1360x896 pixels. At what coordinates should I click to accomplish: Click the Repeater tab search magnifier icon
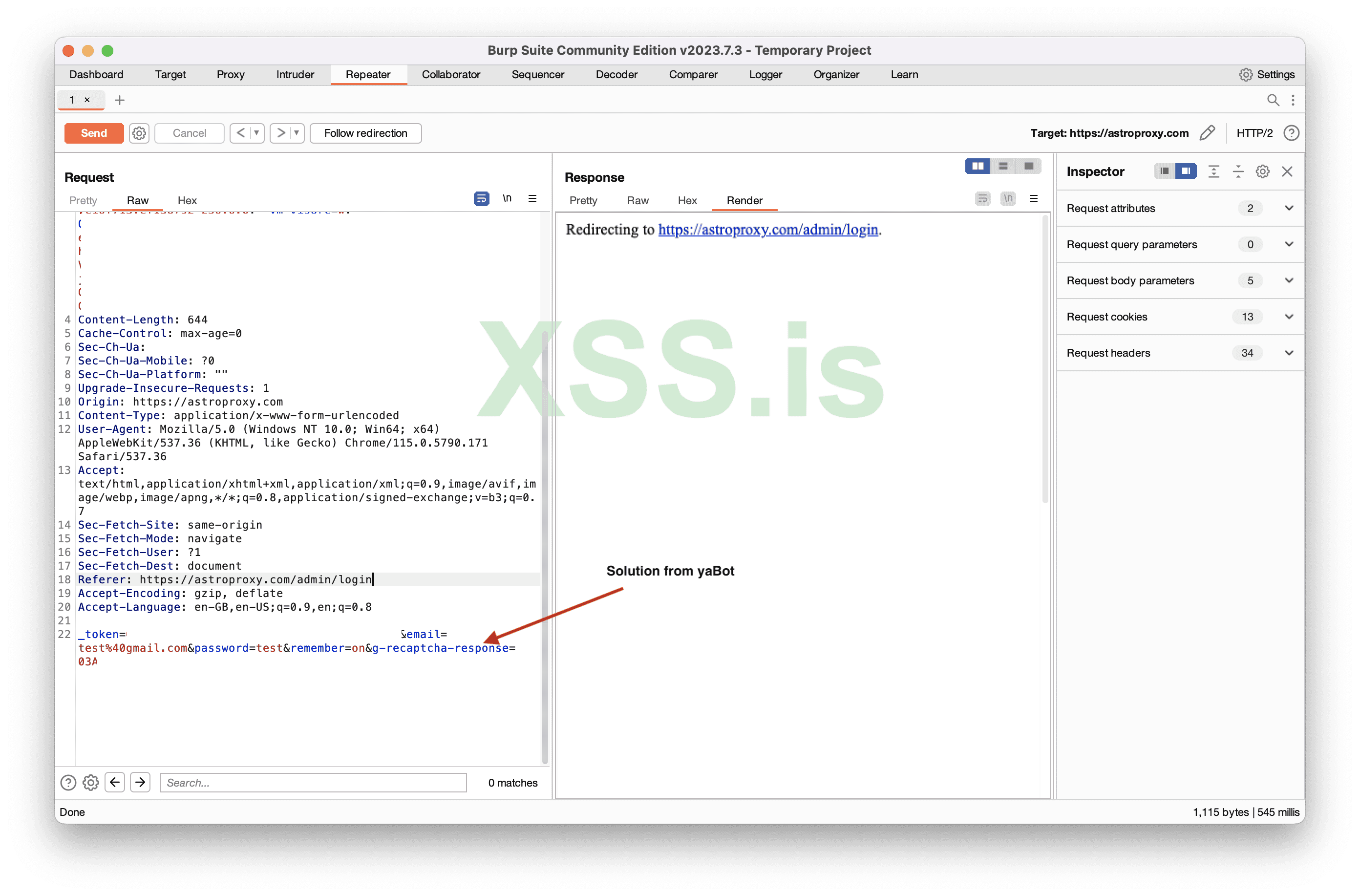(x=1273, y=100)
